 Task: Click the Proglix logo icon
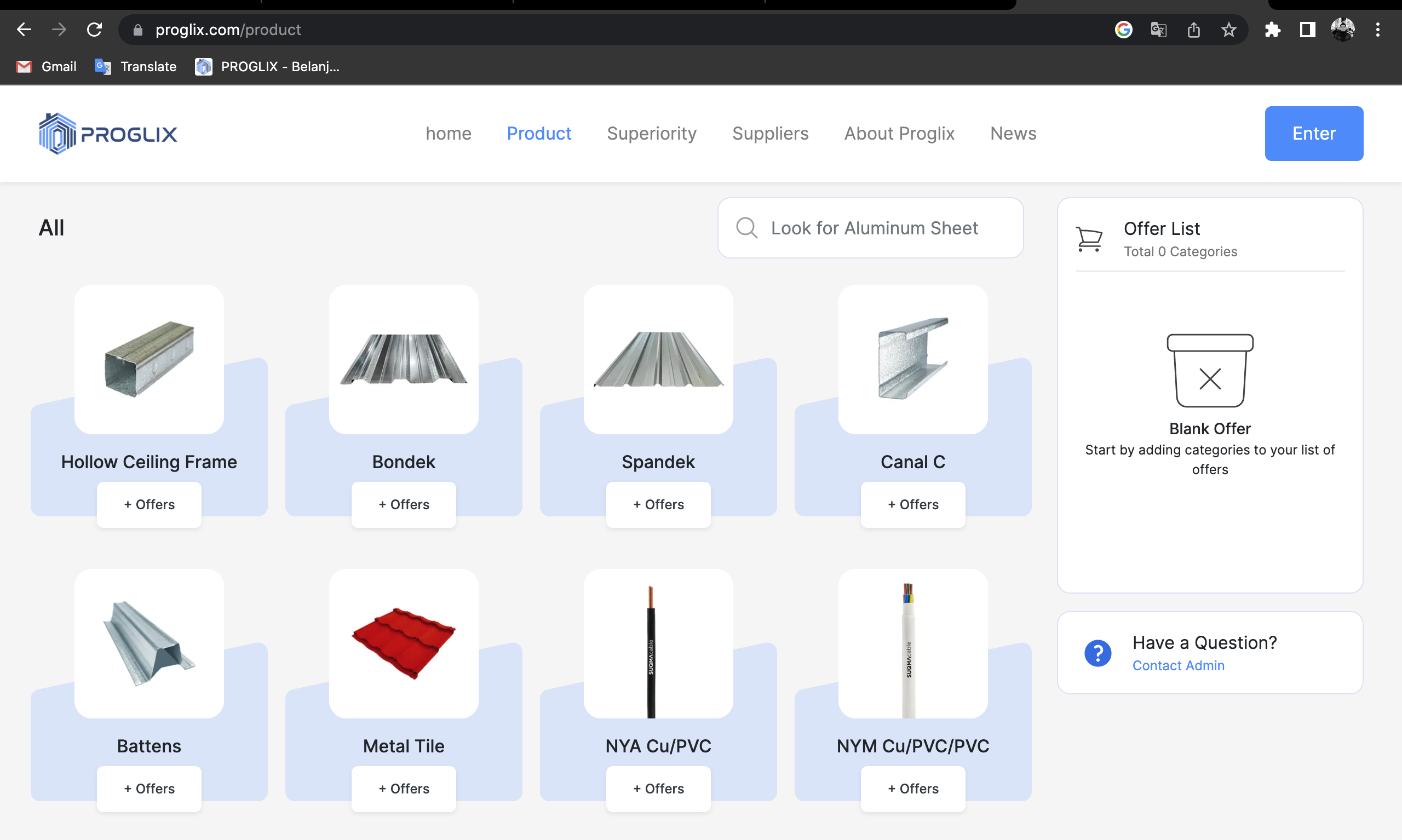[56, 134]
